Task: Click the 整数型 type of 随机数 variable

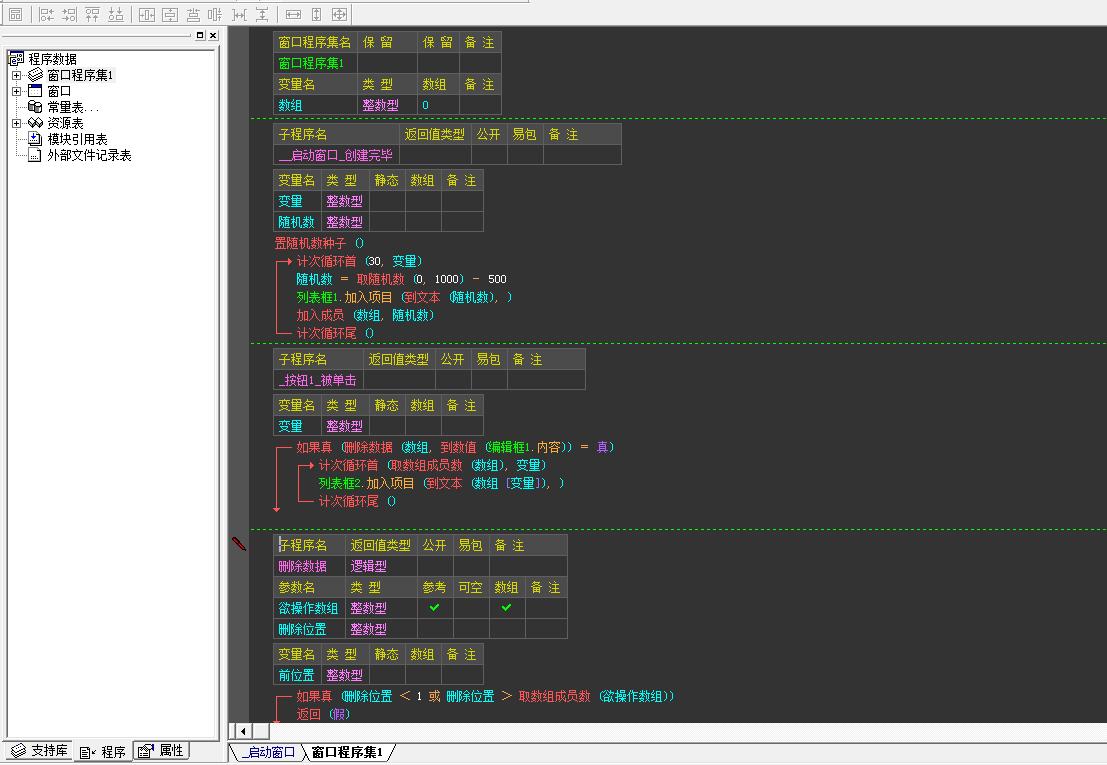Action: coord(345,222)
